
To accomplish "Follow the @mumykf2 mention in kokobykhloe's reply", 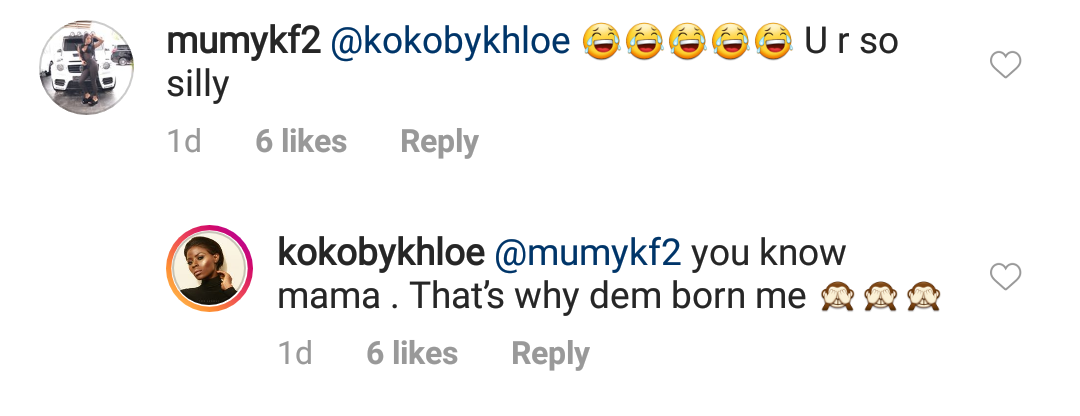I will (588, 253).
